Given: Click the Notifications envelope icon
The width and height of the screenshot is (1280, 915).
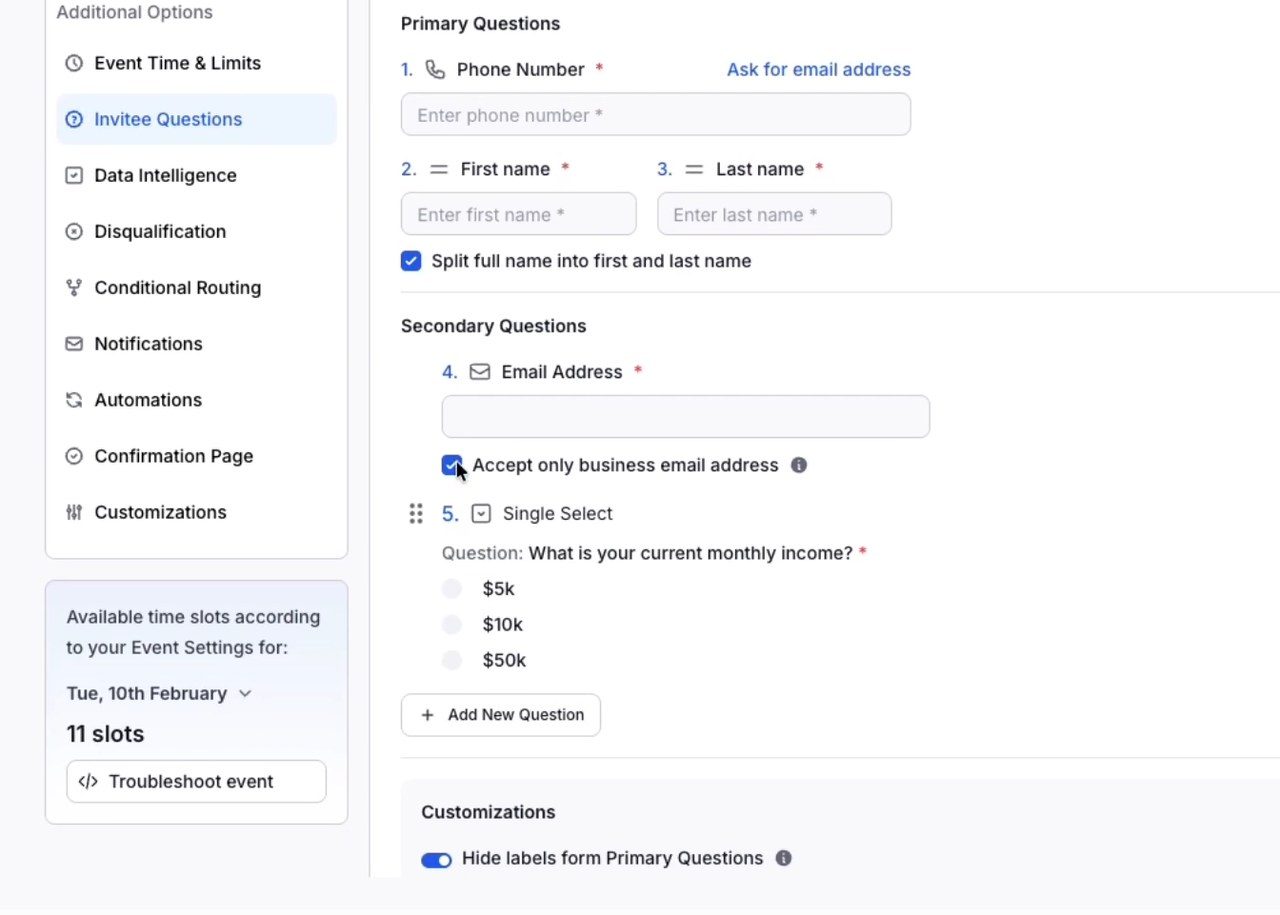Looking at the screenshot, I should pos(74,343).
